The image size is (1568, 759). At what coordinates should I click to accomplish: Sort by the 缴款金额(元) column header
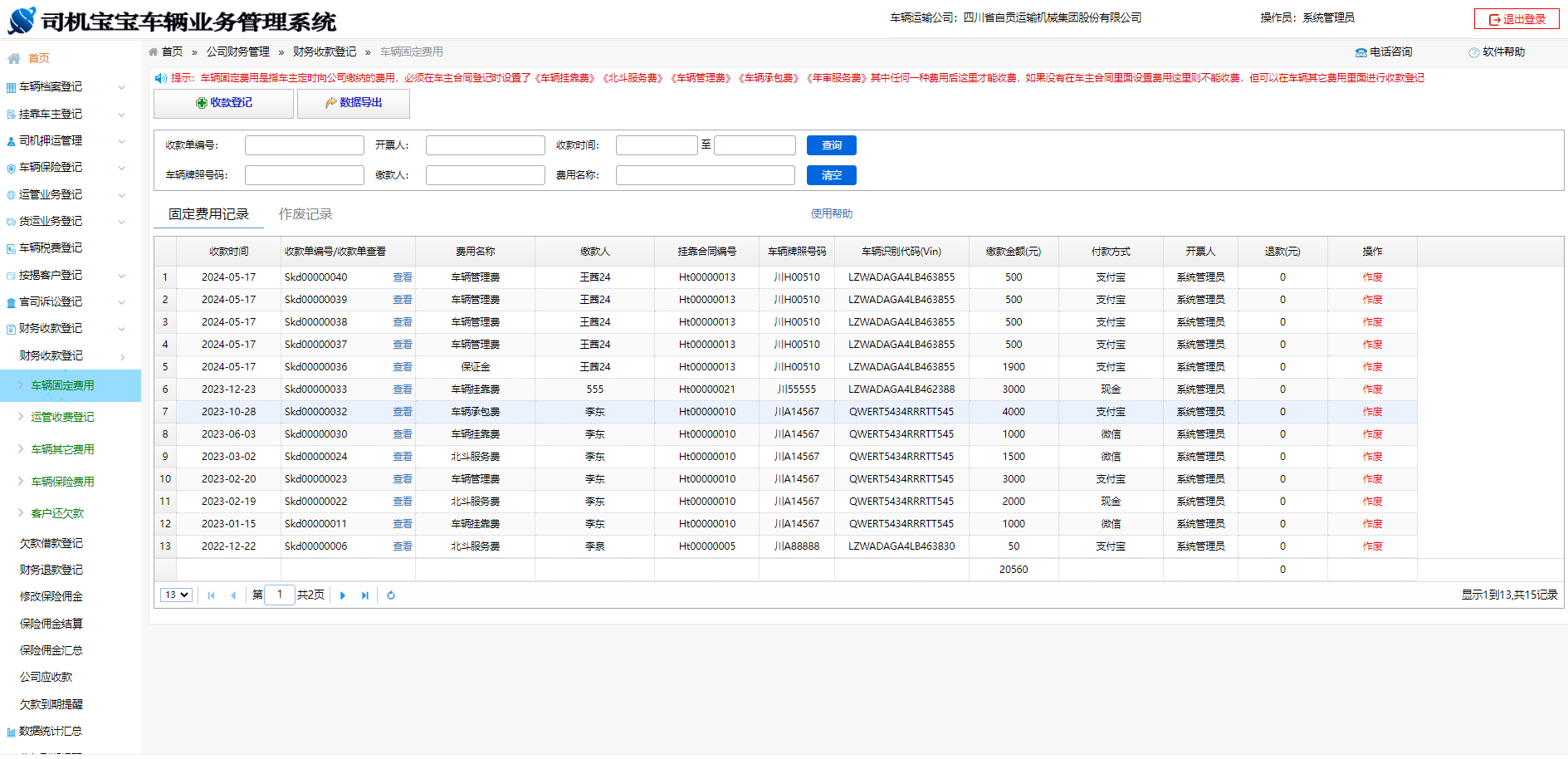[1014, 252]
